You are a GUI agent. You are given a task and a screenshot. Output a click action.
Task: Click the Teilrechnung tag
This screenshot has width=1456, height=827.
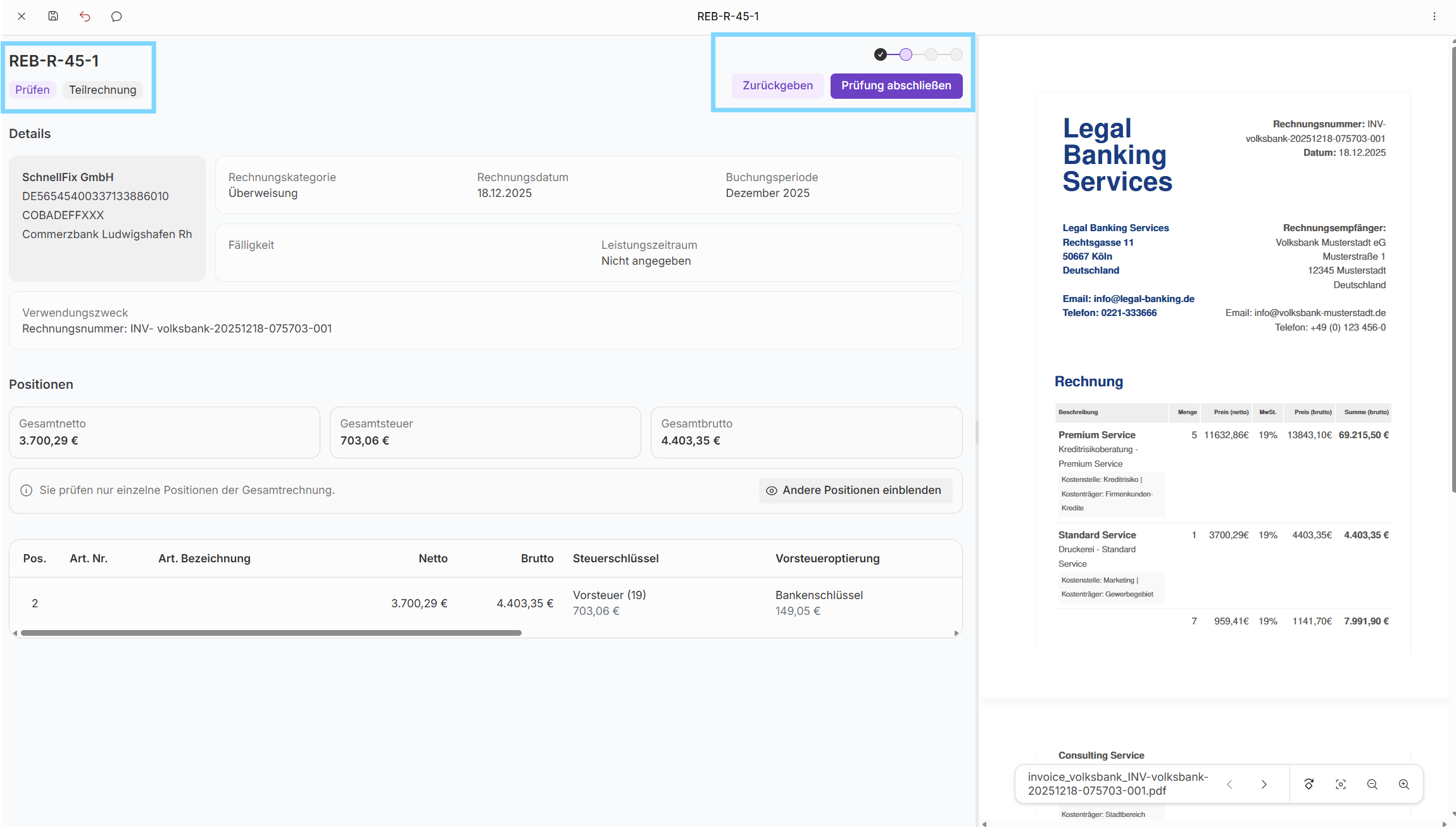coord(103,90)
